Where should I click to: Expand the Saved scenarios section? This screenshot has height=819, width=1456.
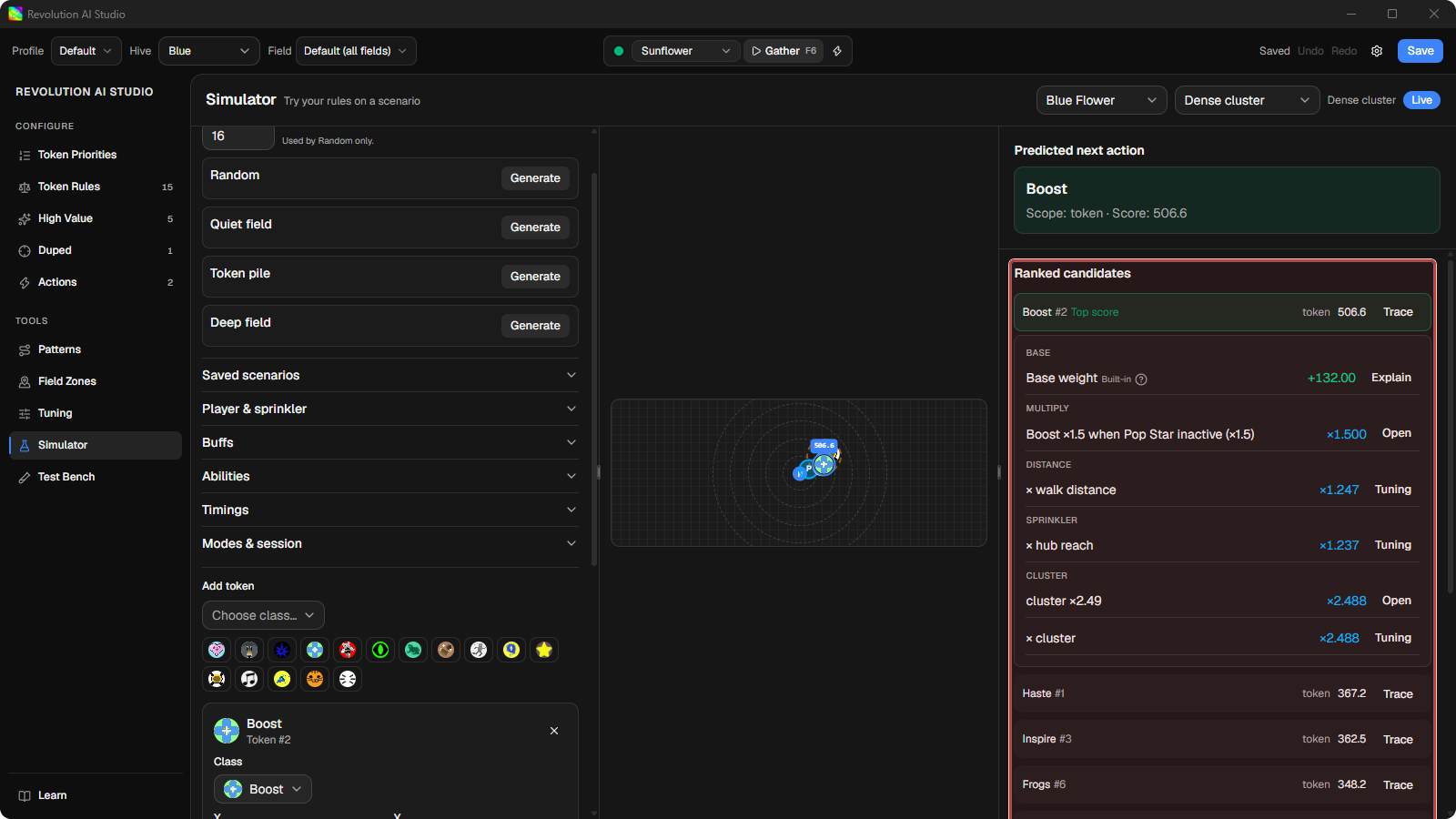click(389, 375)
